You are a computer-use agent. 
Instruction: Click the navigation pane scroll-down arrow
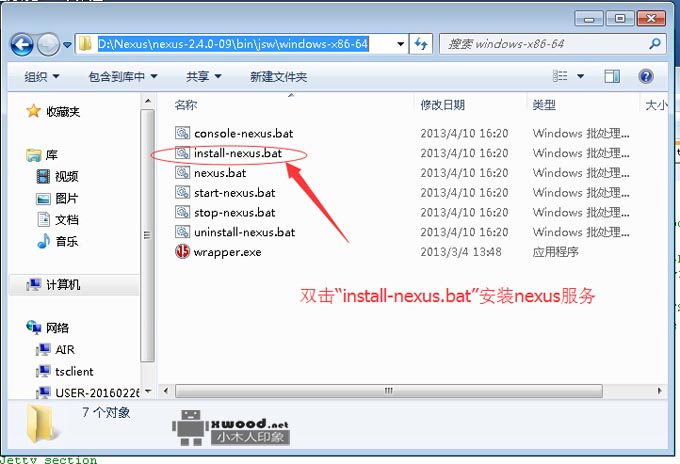pyautogui.click(x=148, y=391)
